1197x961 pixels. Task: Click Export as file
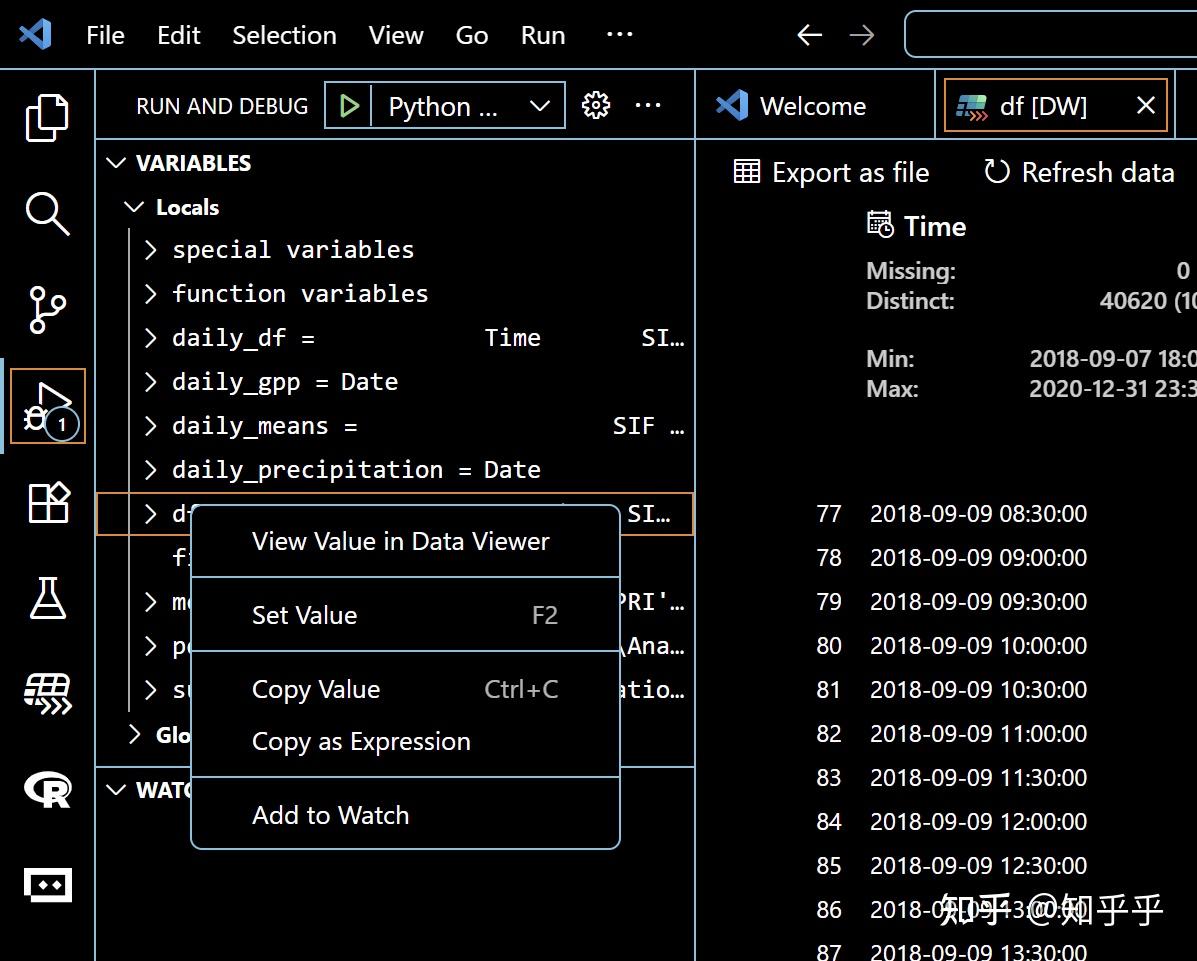tap(831, 172)
